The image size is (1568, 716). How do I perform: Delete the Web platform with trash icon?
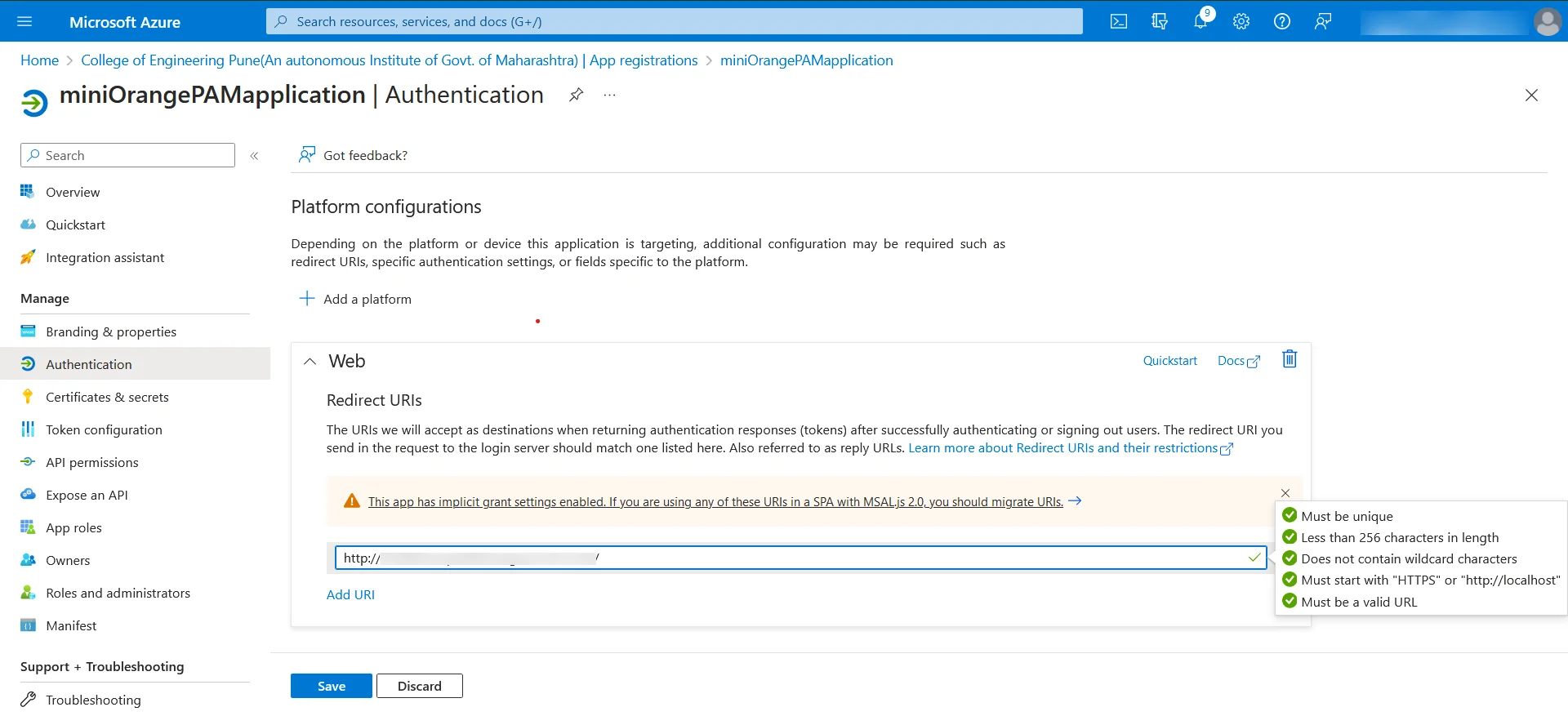(1289, 359)
